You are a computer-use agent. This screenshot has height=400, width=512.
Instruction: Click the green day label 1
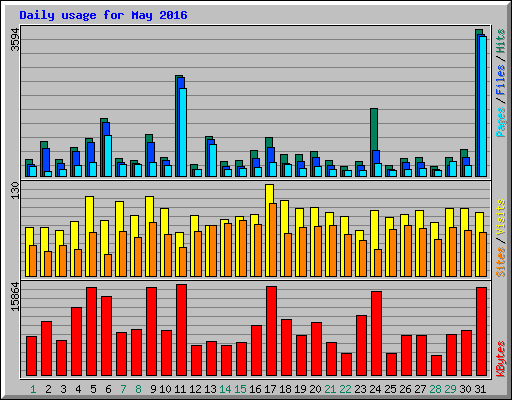(x=33, y=389)
